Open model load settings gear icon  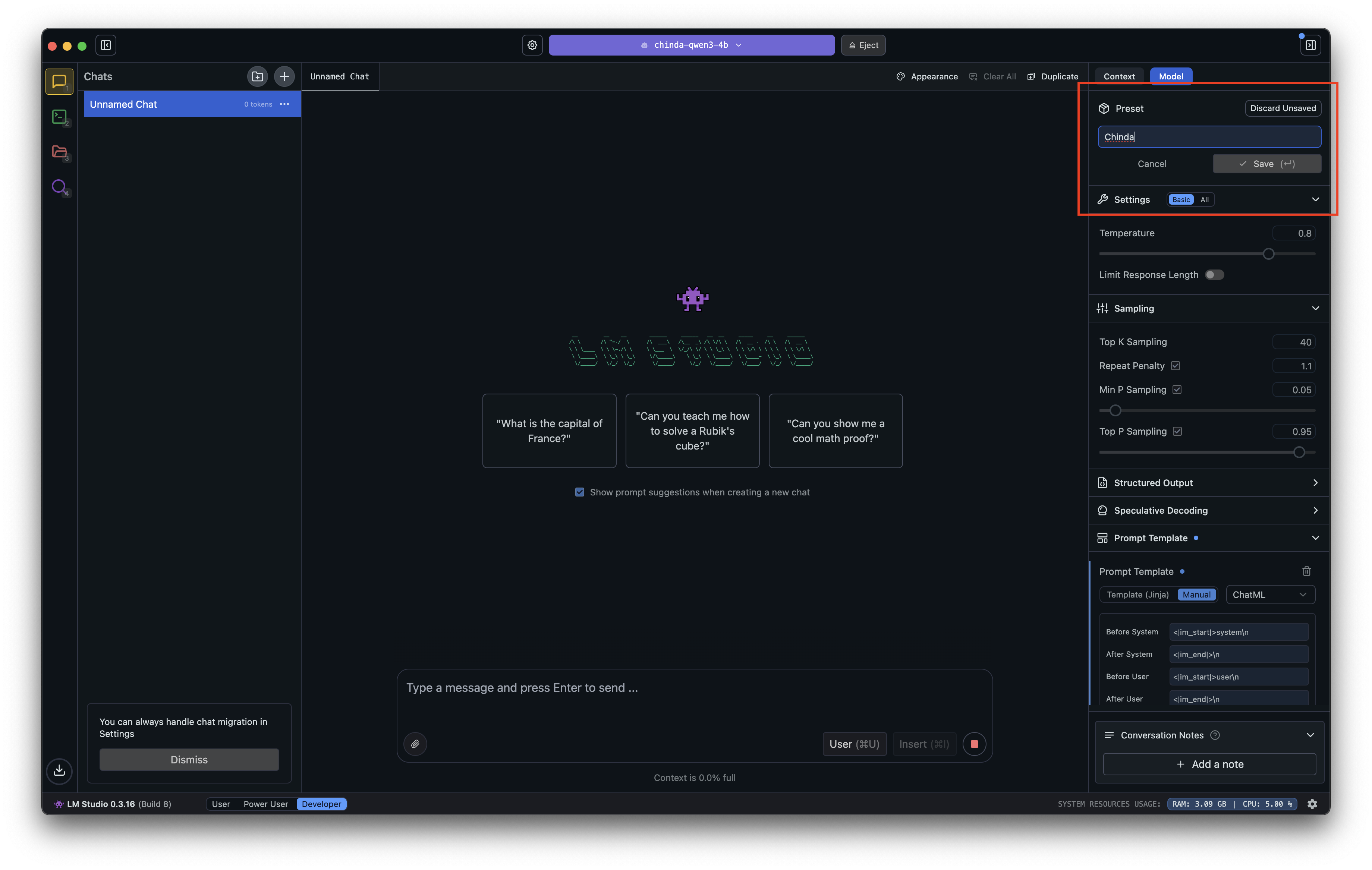(532, 45)
